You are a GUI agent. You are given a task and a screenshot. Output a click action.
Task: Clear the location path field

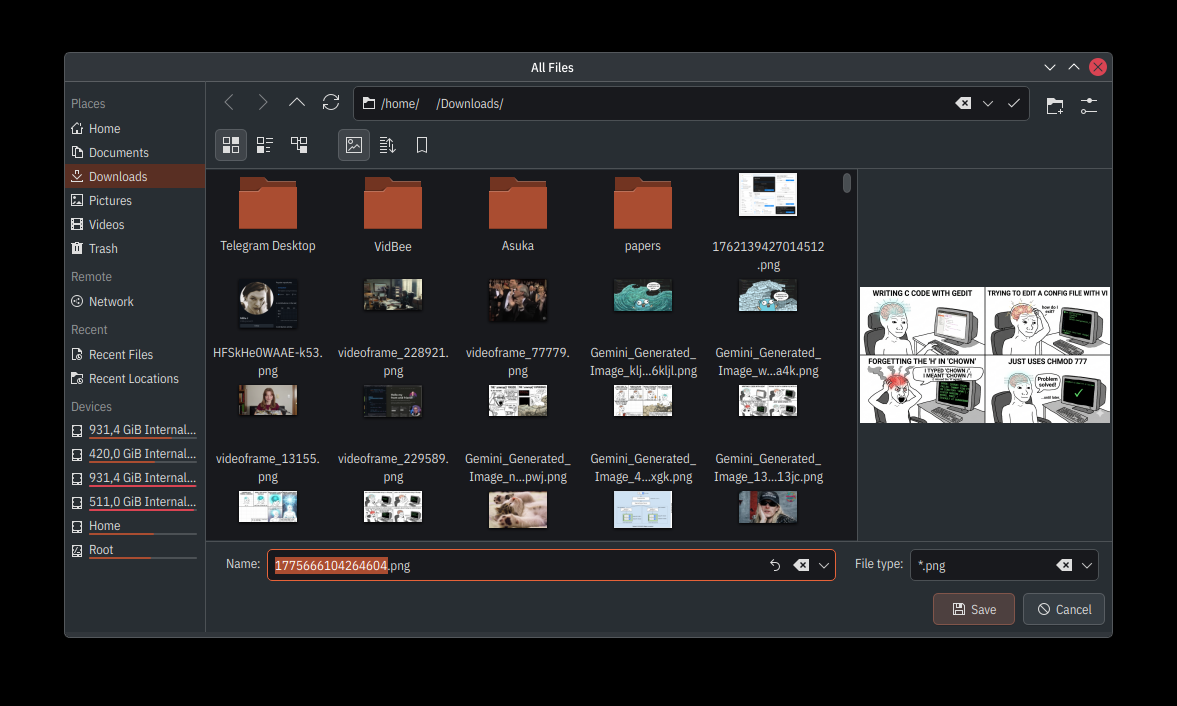pos(963,104)
